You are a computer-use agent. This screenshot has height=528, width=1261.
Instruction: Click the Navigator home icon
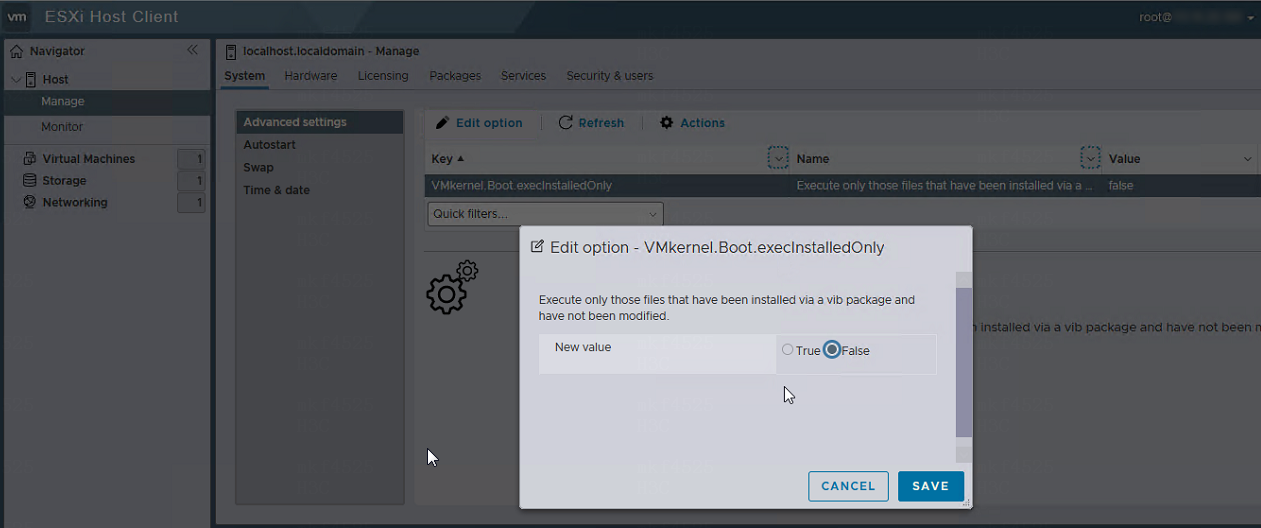click(x=16, y=51)
